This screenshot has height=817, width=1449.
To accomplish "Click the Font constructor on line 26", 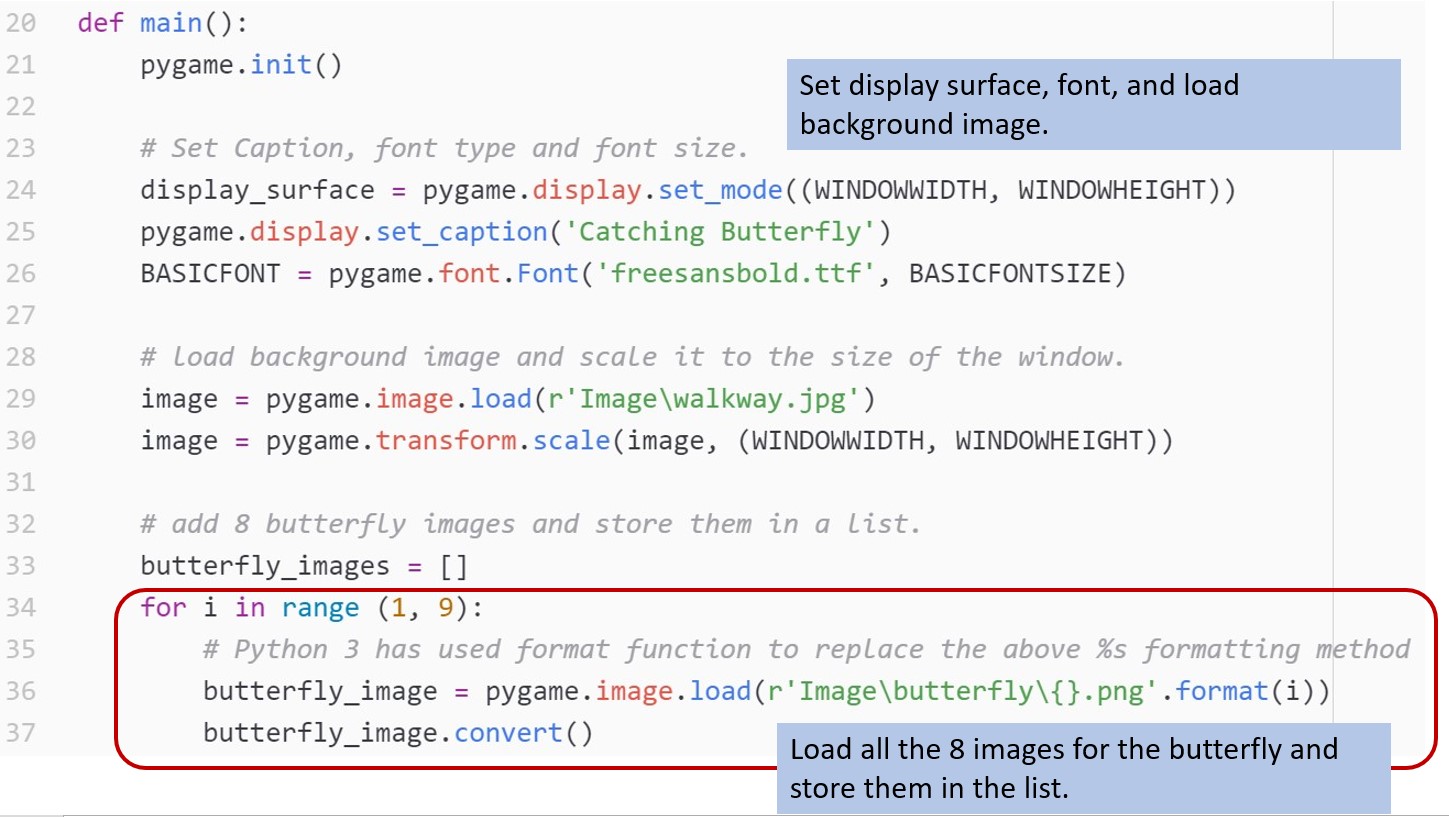I will [547, 272].
